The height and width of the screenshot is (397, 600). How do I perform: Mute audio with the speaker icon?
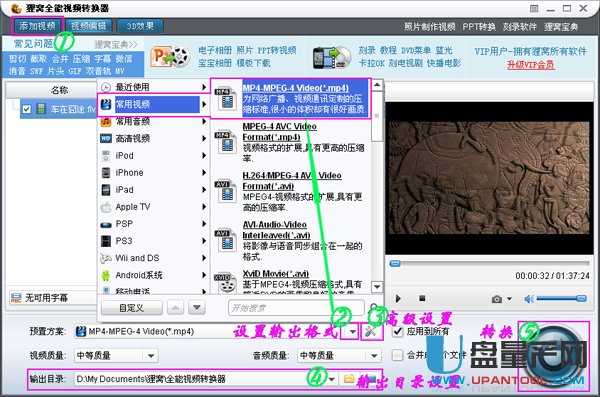click(529, 299)
